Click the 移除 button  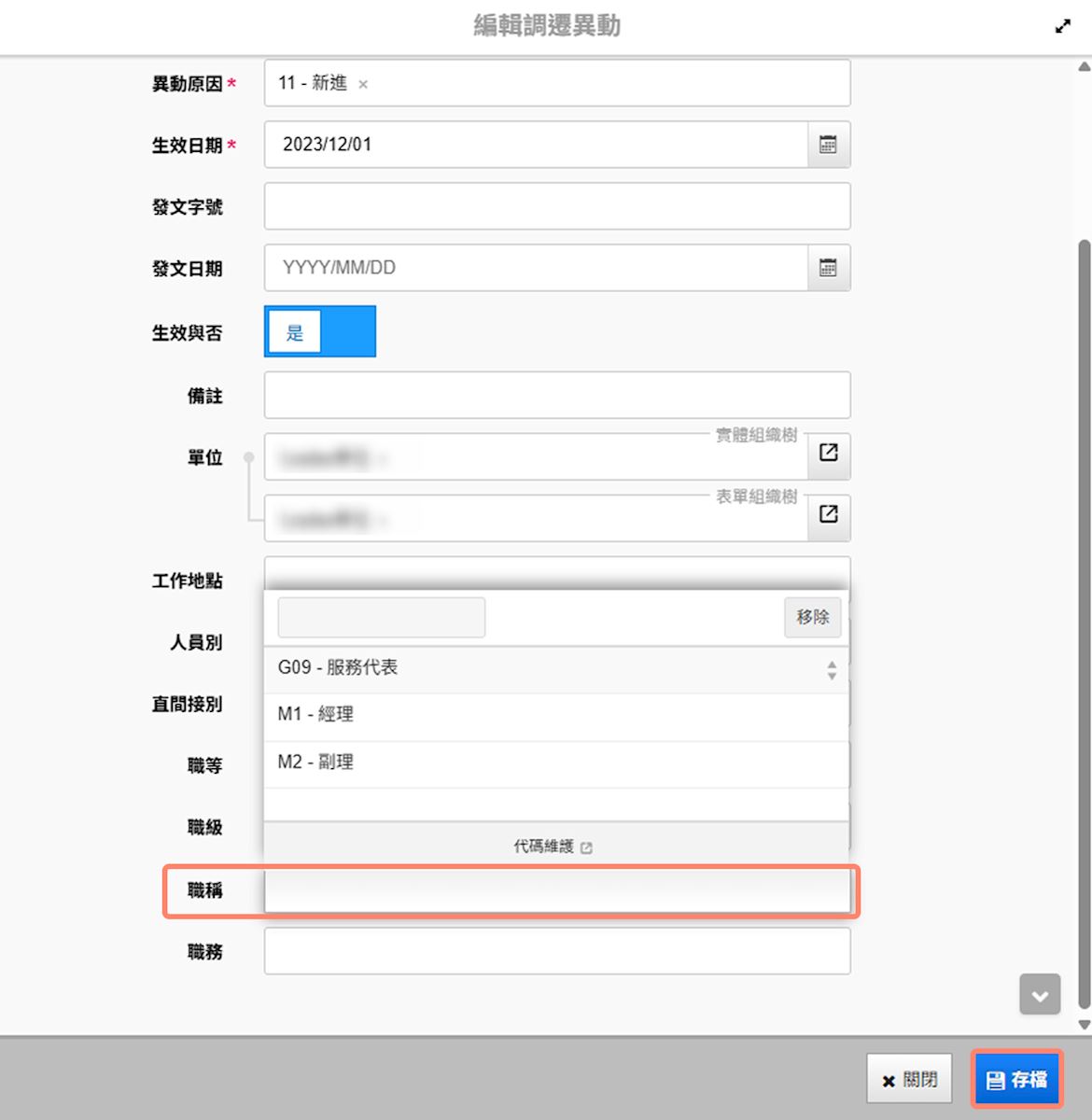[812, 617]
